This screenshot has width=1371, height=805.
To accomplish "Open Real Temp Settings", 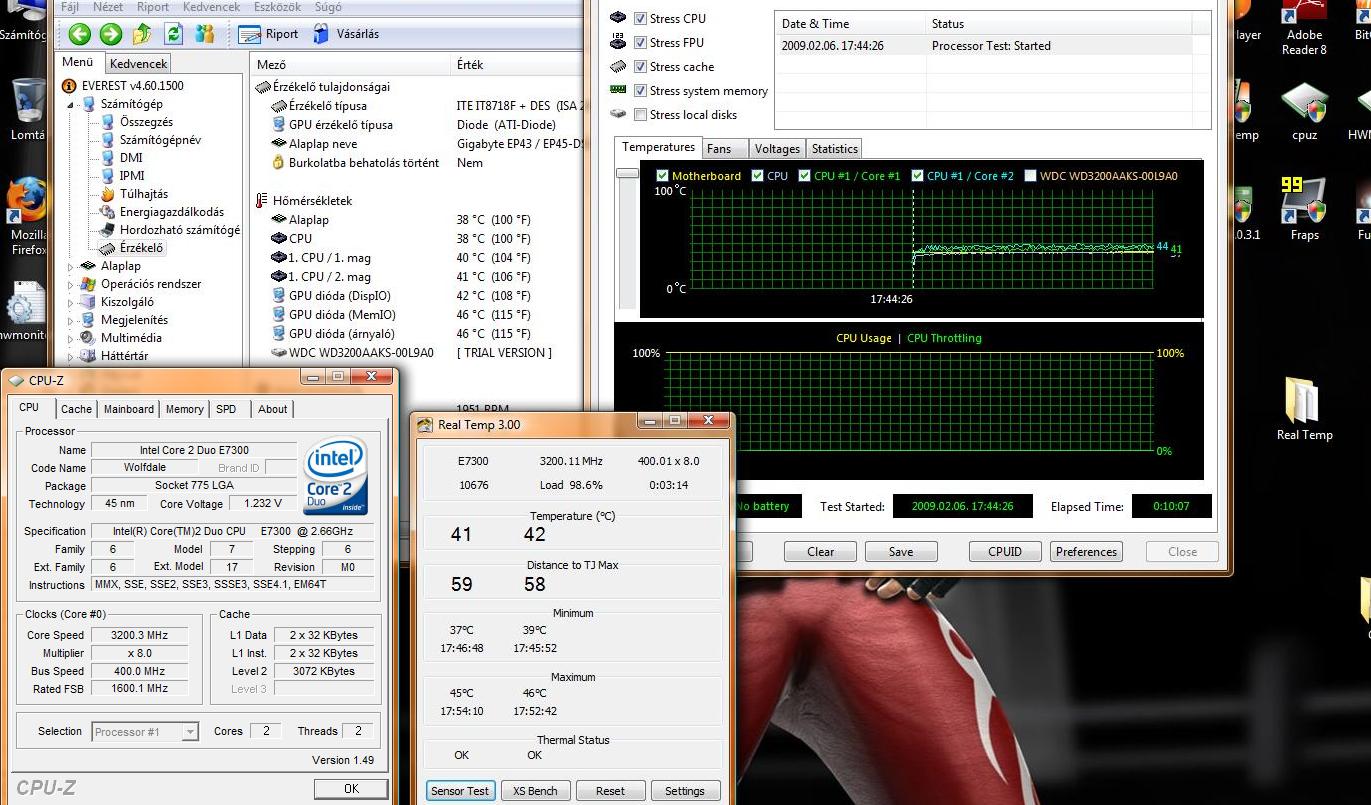I will [685, 790].
